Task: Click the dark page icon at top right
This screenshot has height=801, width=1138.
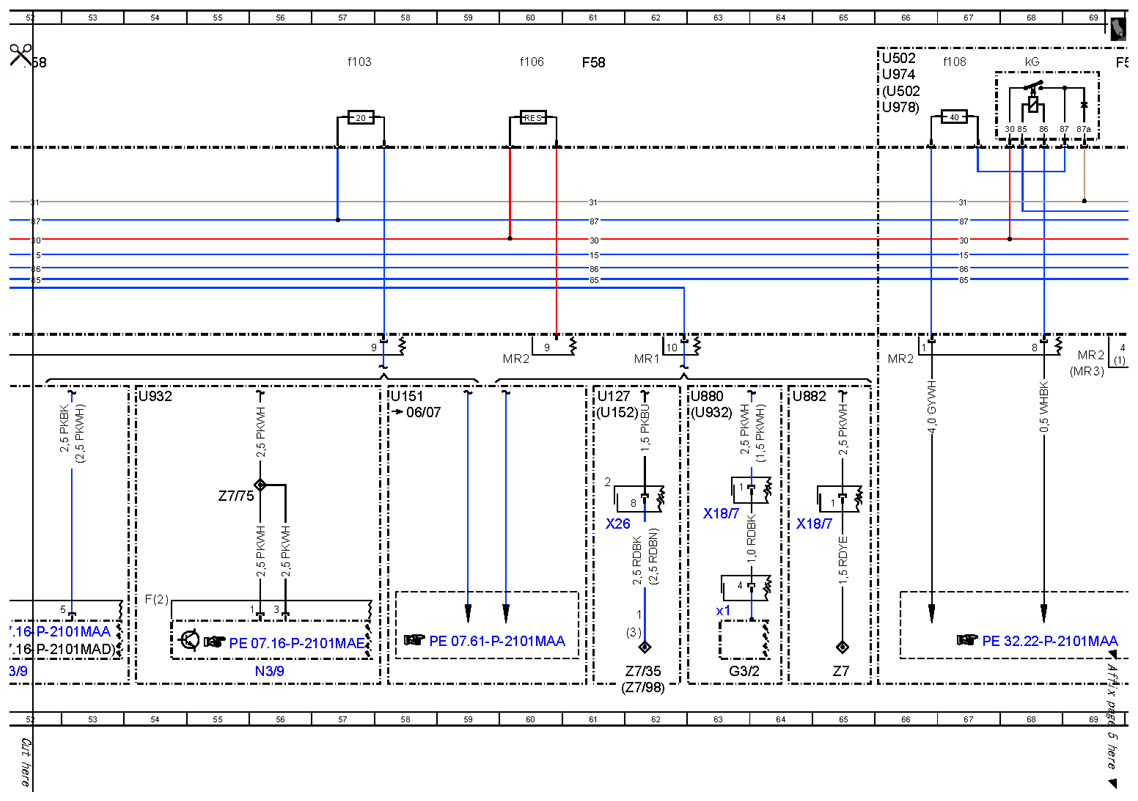Action: (1118, 28)
